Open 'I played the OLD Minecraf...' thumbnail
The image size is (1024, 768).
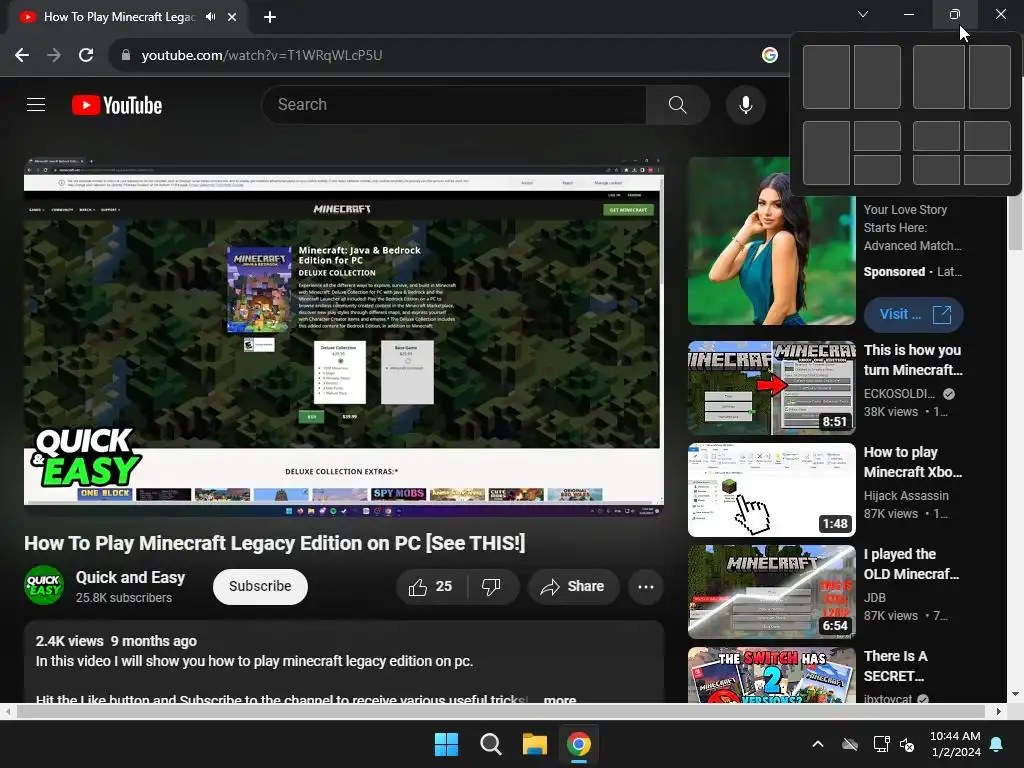point(771,592)
